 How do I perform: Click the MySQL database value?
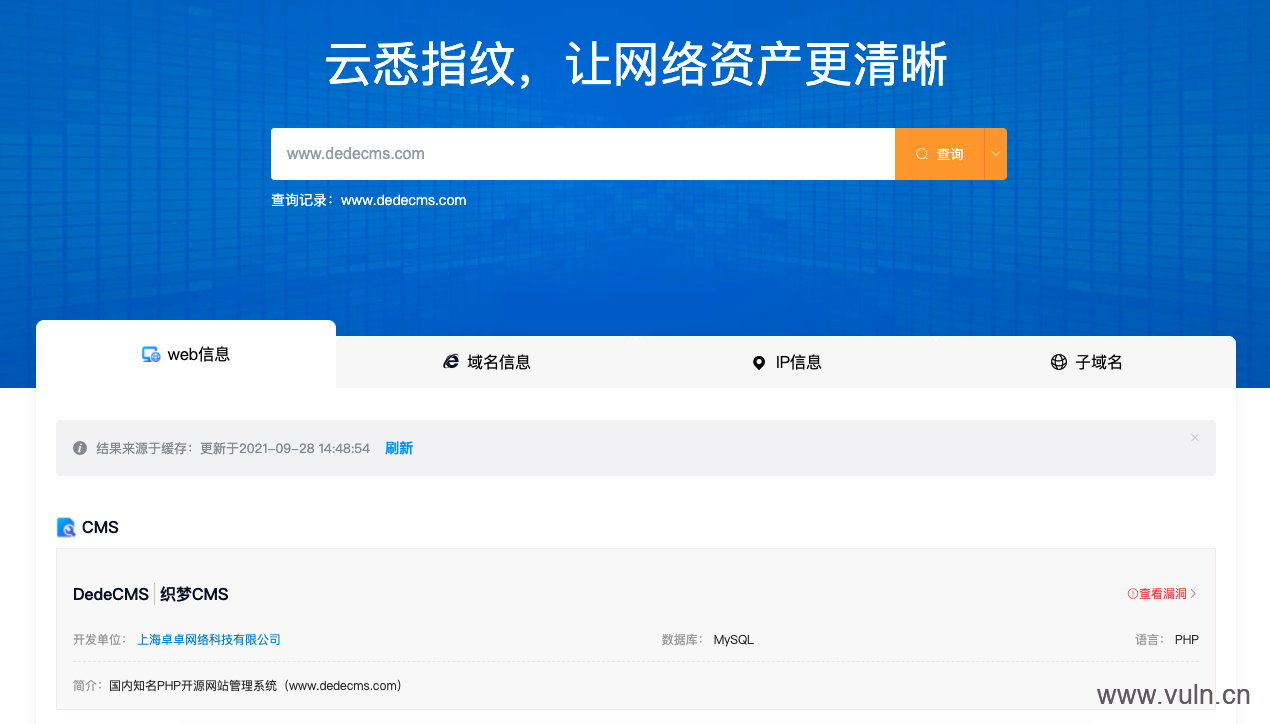click(734, 640)
